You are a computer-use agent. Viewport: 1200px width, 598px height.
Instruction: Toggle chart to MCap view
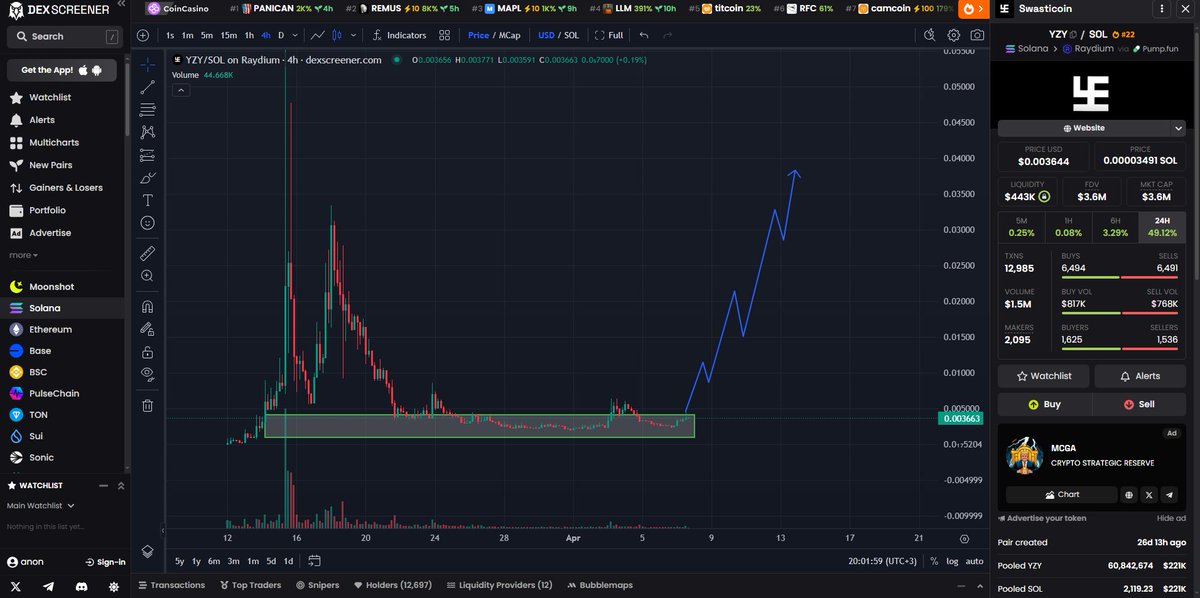pos(510,35)
